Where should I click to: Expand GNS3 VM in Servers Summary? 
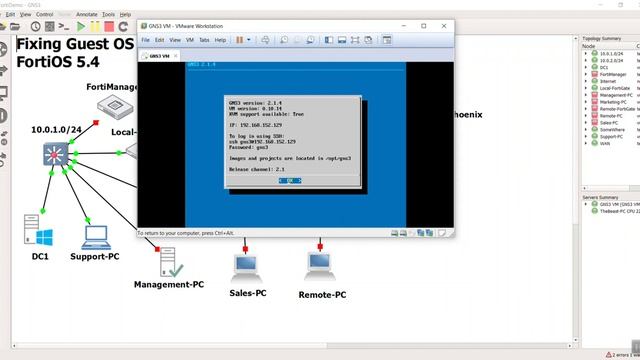click(x=586, y=204)
